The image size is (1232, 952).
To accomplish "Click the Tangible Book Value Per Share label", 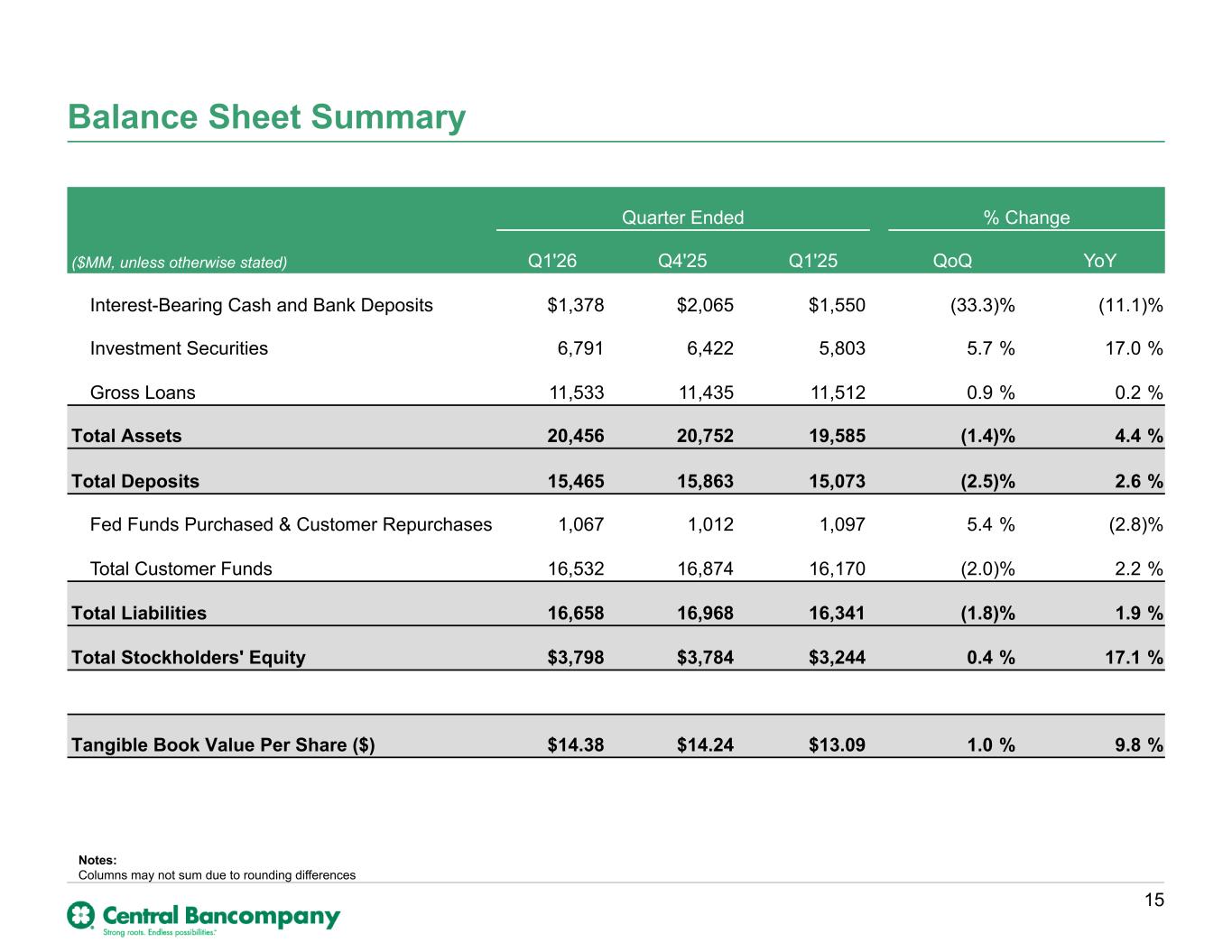I will tap(223, 745).
